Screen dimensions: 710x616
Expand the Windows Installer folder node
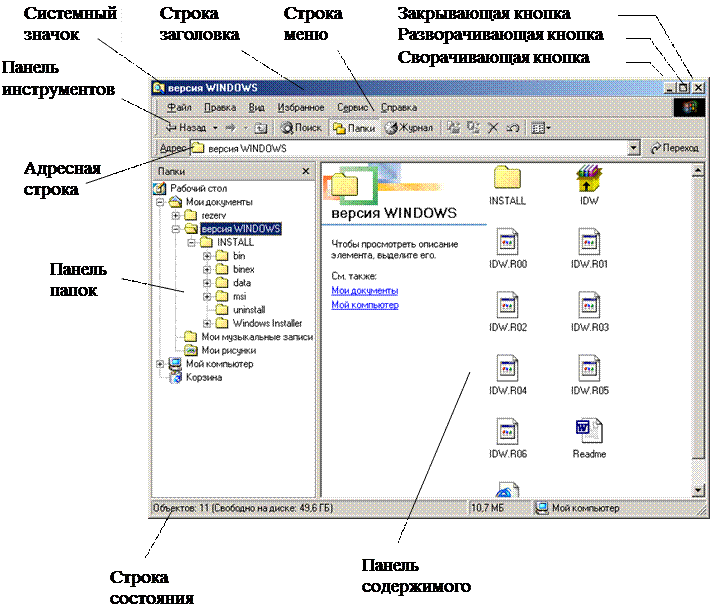[207, 323]
